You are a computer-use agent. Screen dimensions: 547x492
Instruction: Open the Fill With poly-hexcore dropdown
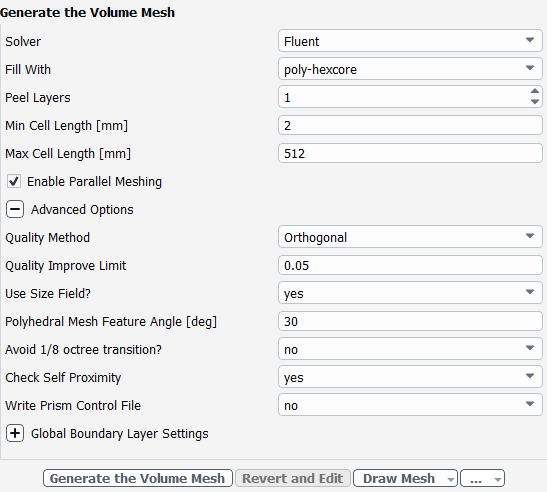coord(410,69)
